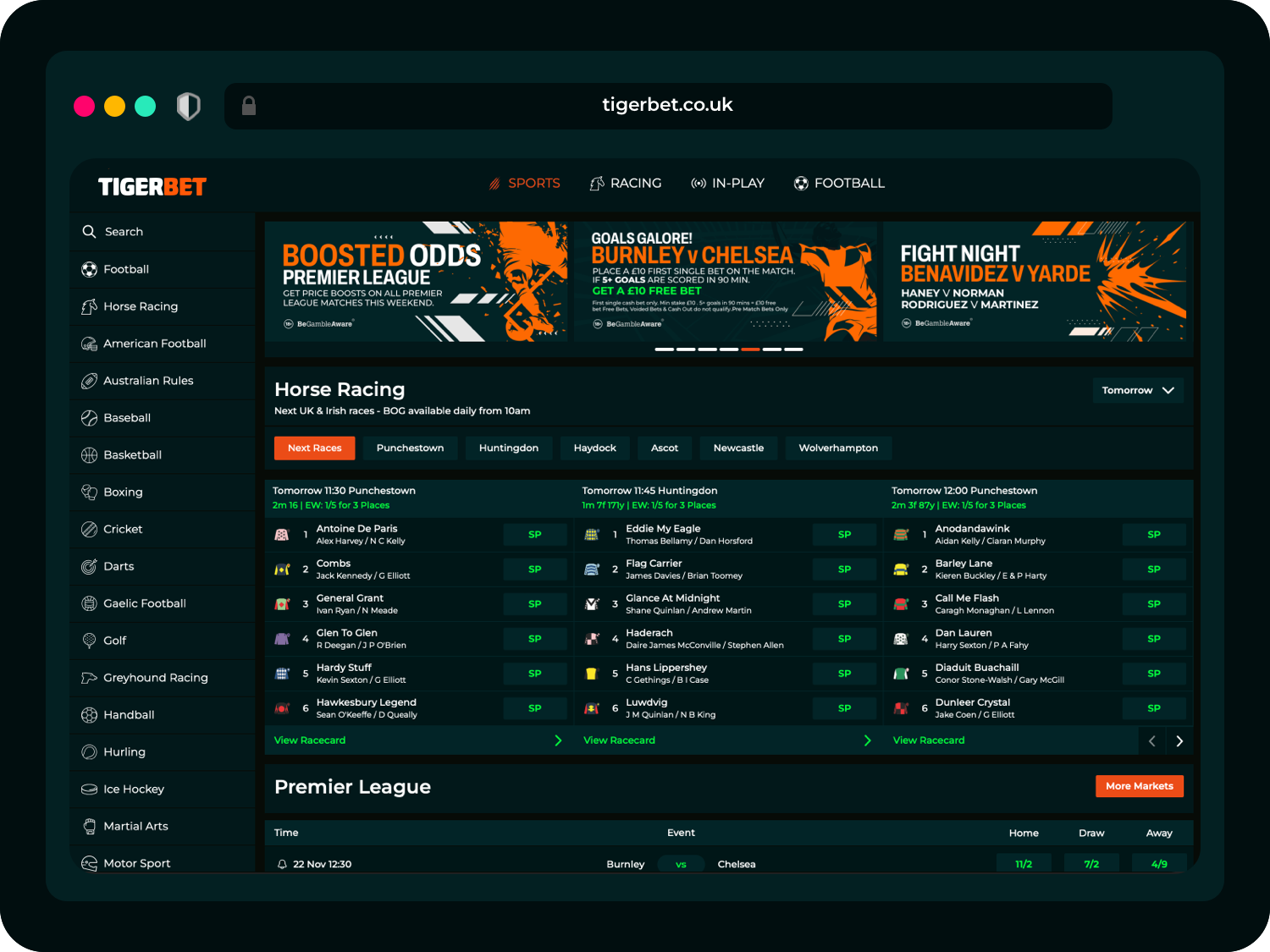Click the browser shield privacy icon
Viewport: 1270px width, 952px height.
[x=188, y=107]
